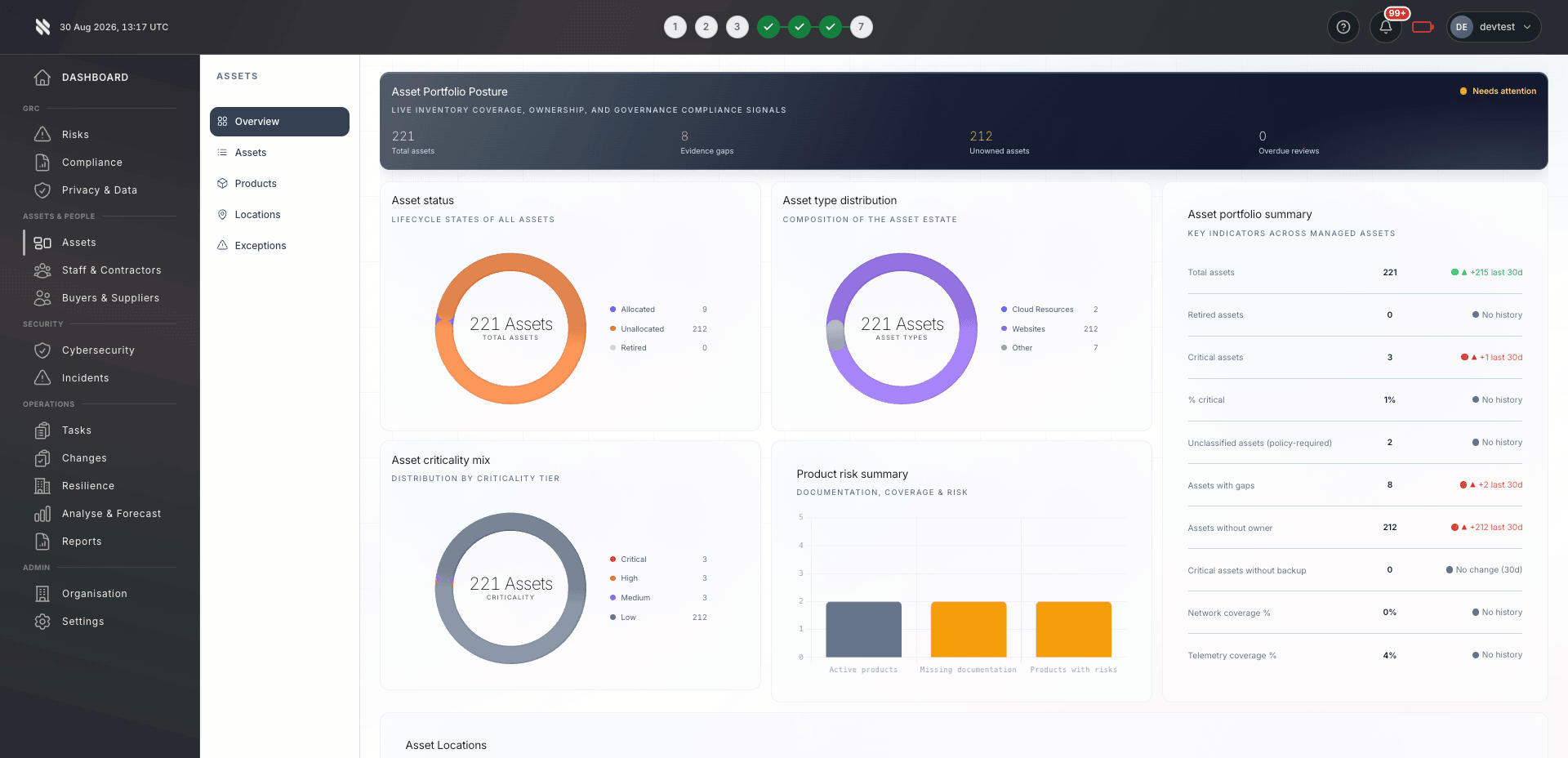This screenshot has width=1568, height=758.
Task: Select the Overview submenu tab
Action: point(279,122)
